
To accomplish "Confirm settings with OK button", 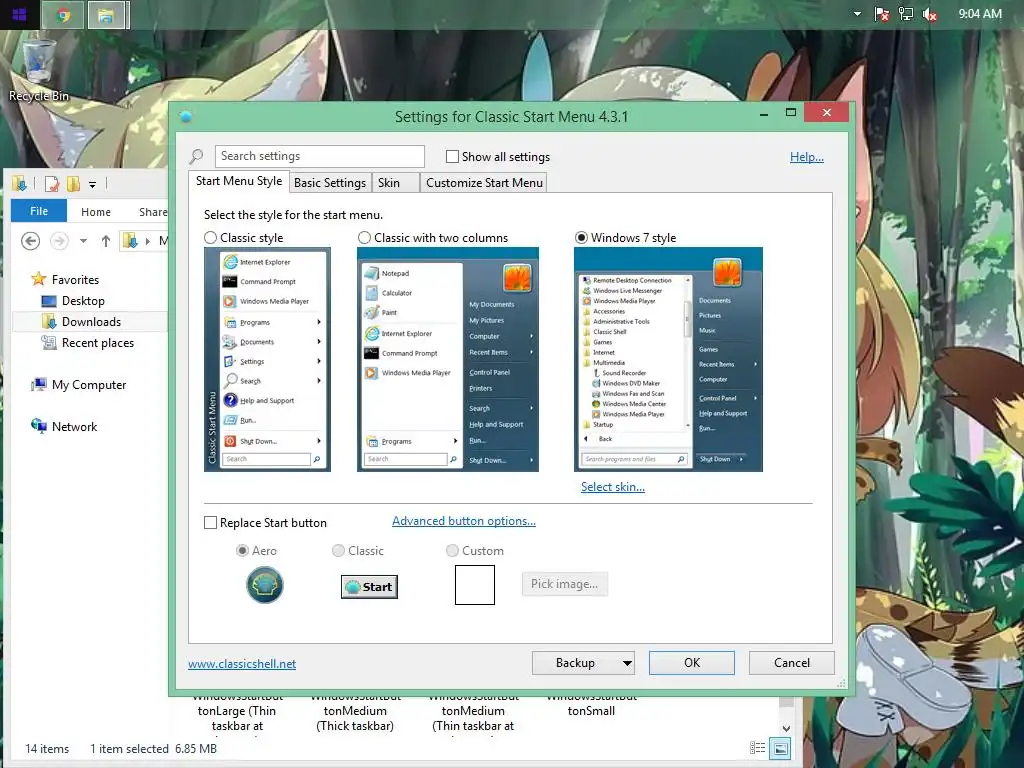I will (692, 663).
